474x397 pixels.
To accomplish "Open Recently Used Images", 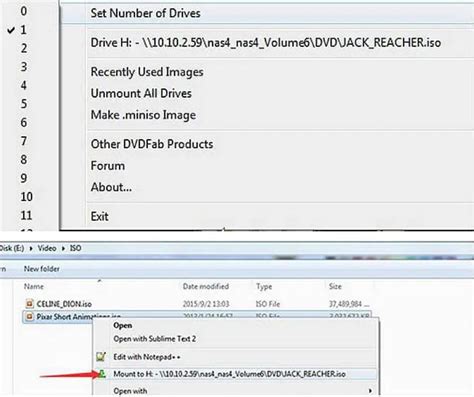I will pyautogui.click(x=267, y=72).
